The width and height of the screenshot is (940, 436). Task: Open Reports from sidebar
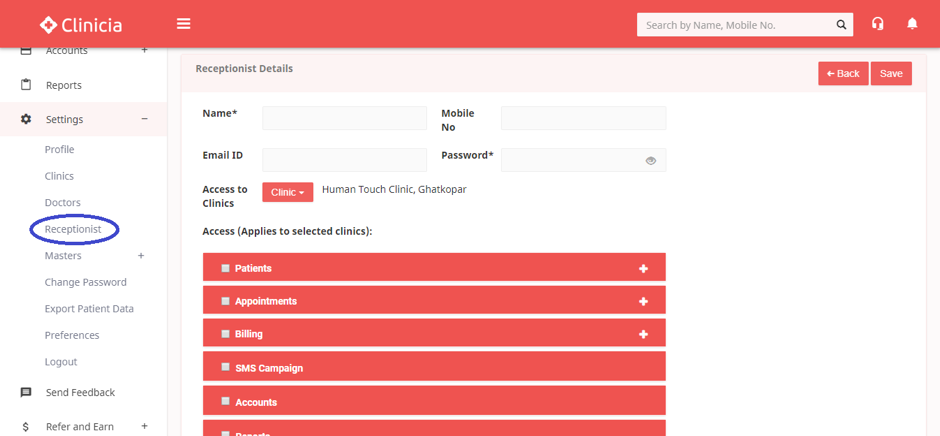pyautogui.click(x=64, y=85)
